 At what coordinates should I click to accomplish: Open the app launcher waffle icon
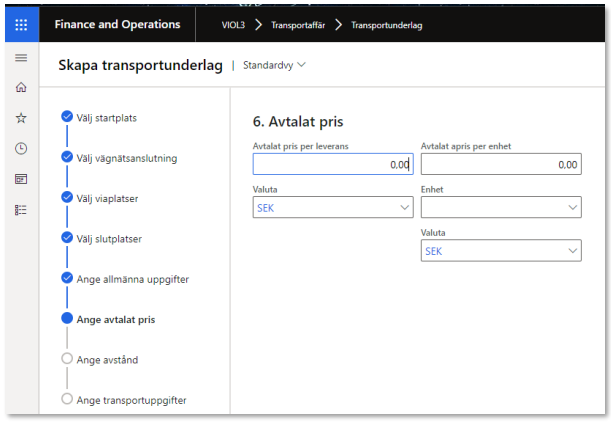point(21,25)
